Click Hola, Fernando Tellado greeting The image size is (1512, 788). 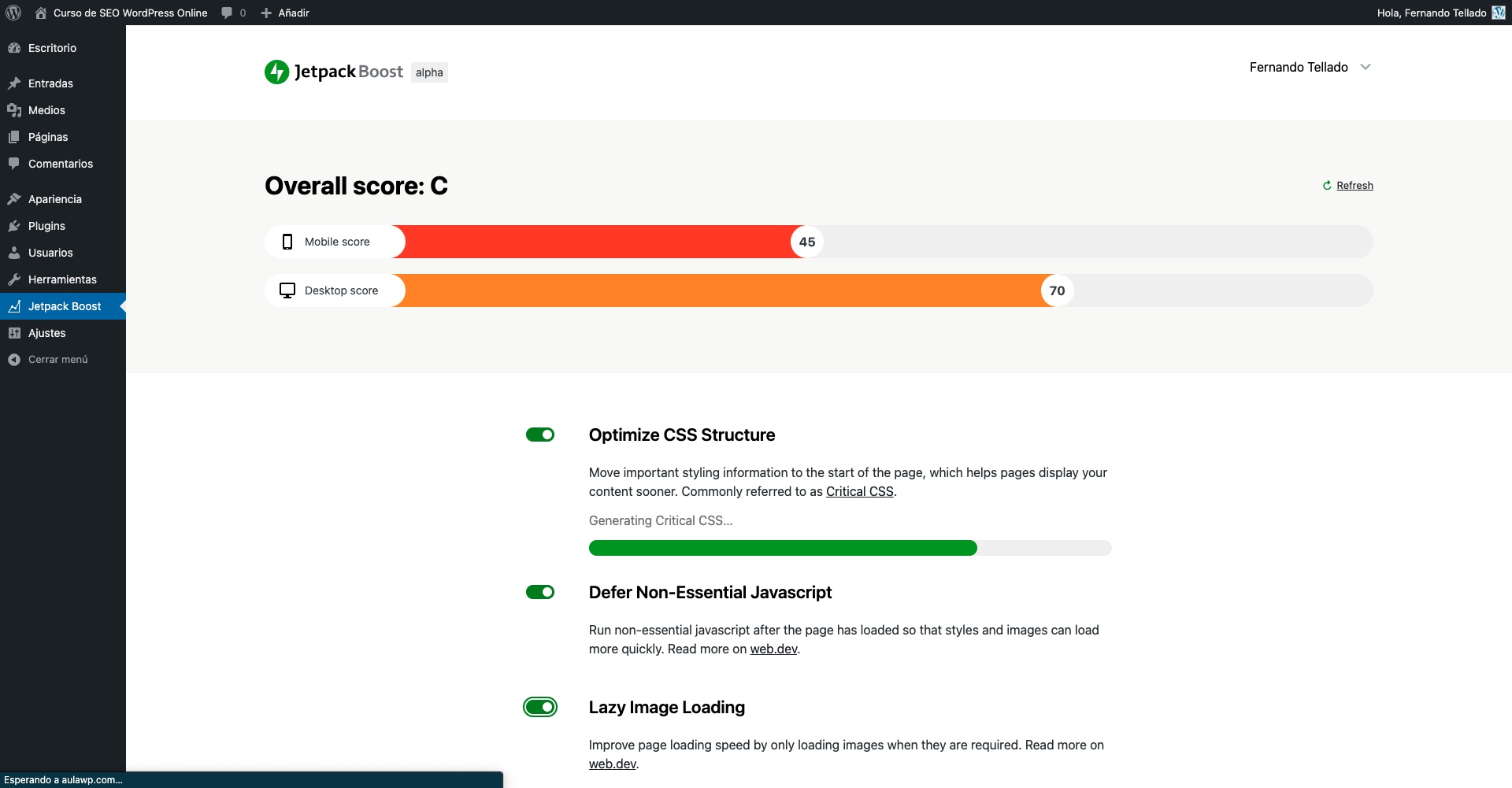point(1432,13)
